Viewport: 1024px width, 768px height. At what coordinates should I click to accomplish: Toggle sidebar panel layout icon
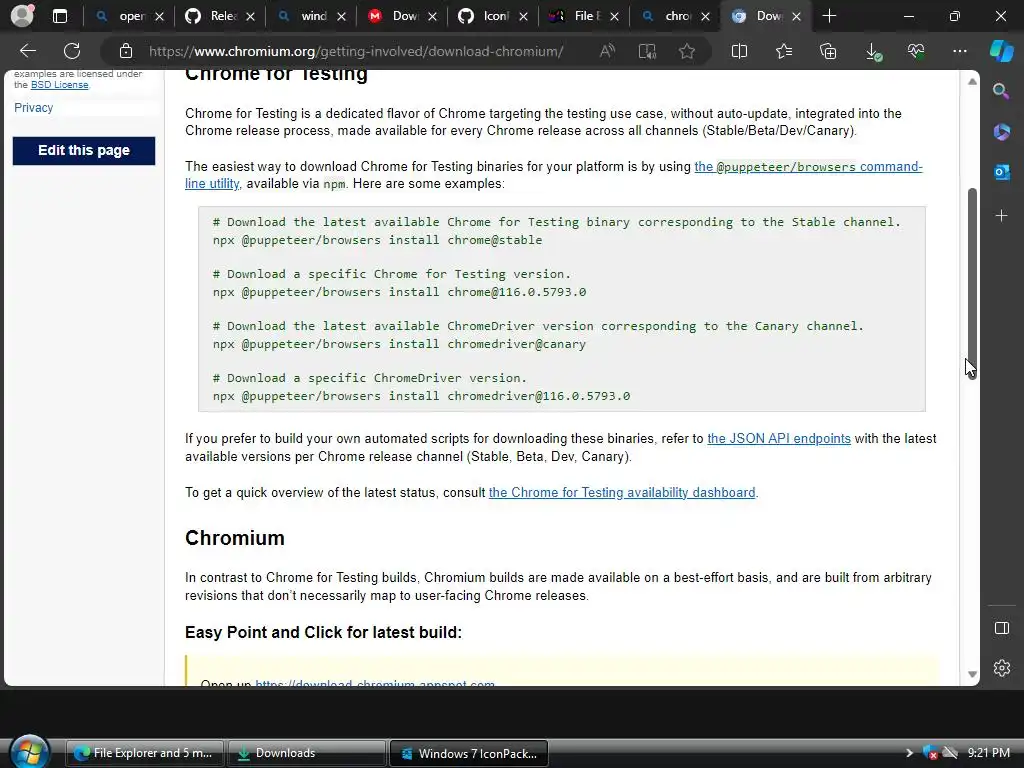(x=1002, y=628)
